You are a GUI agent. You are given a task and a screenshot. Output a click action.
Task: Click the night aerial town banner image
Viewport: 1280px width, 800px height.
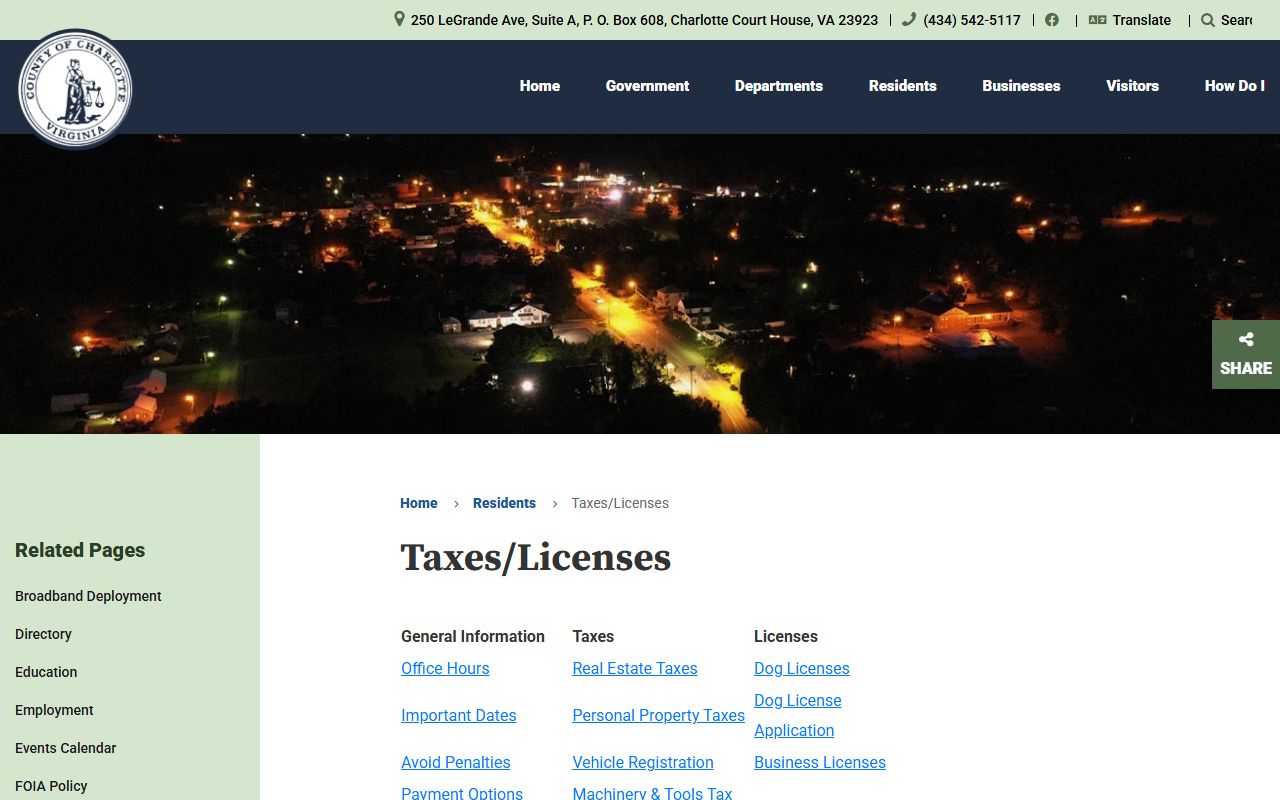[640, 284]
